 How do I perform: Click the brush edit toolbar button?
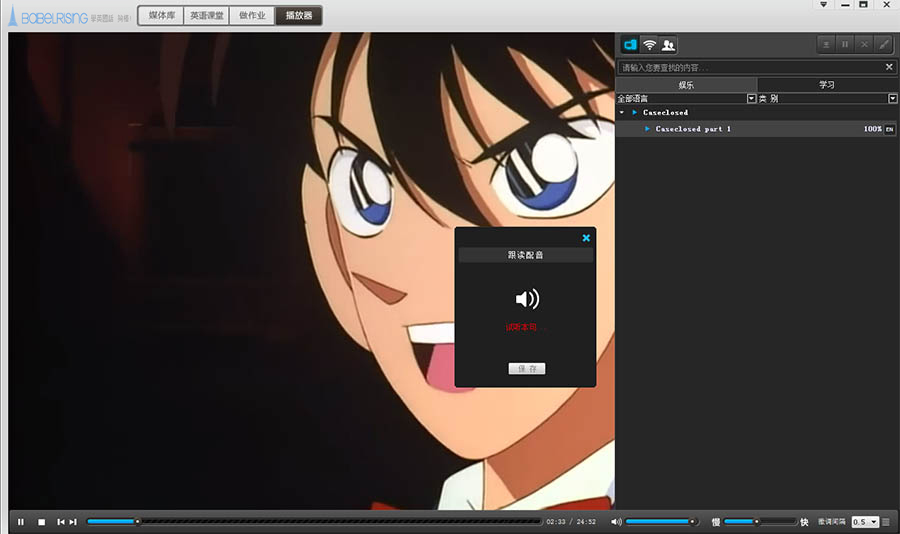883,44
